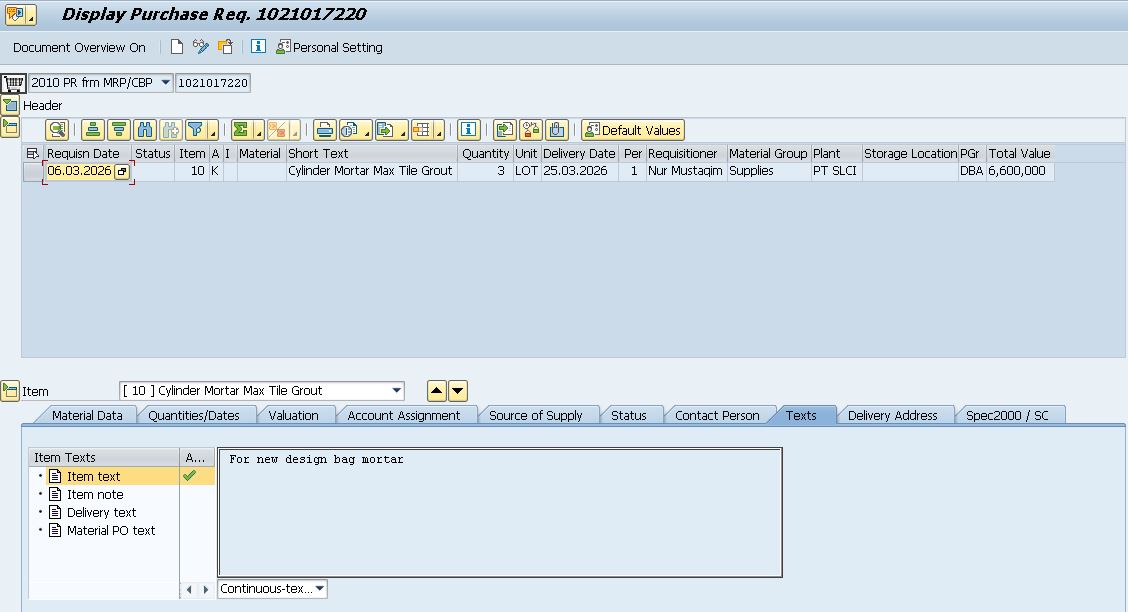The height and width of the screenshot is (612, 1128).
Task: Toggle Display/Change mode pencil icon
Action: click(x=201, y=47)
